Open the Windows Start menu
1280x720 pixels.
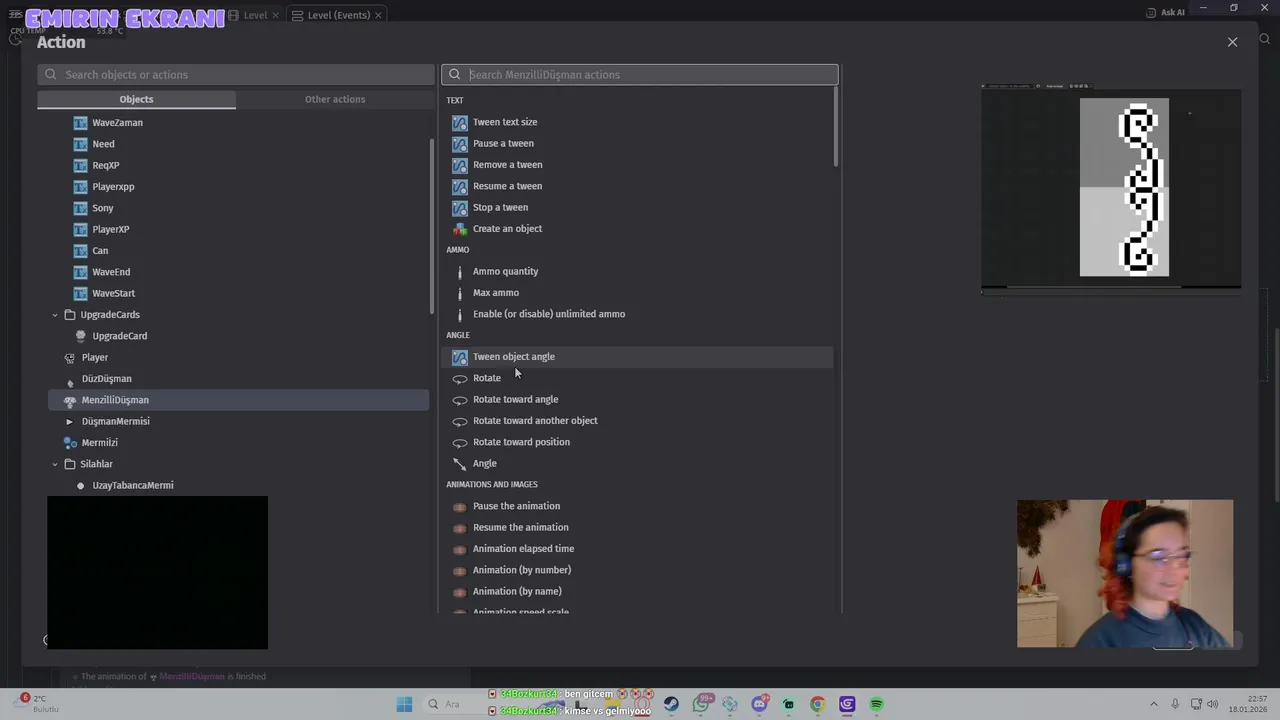click(x=404, y=704)
